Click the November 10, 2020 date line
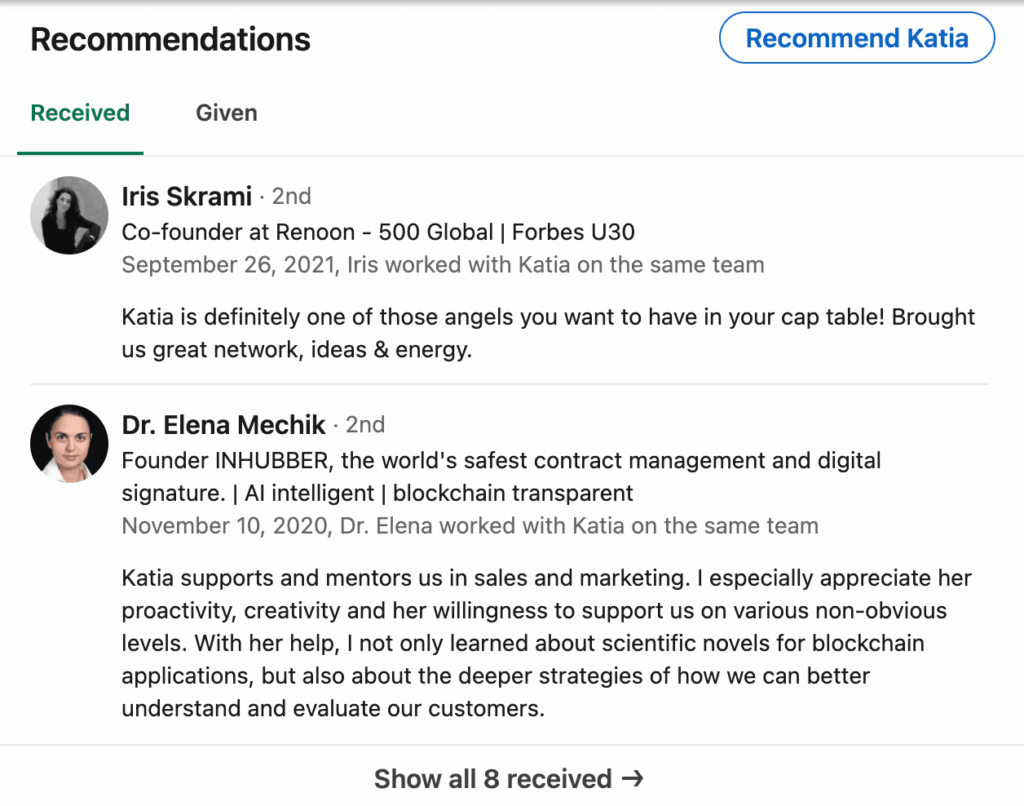Image resolution: width=1024 pixels, height=806 pixels. pos(469,526)
